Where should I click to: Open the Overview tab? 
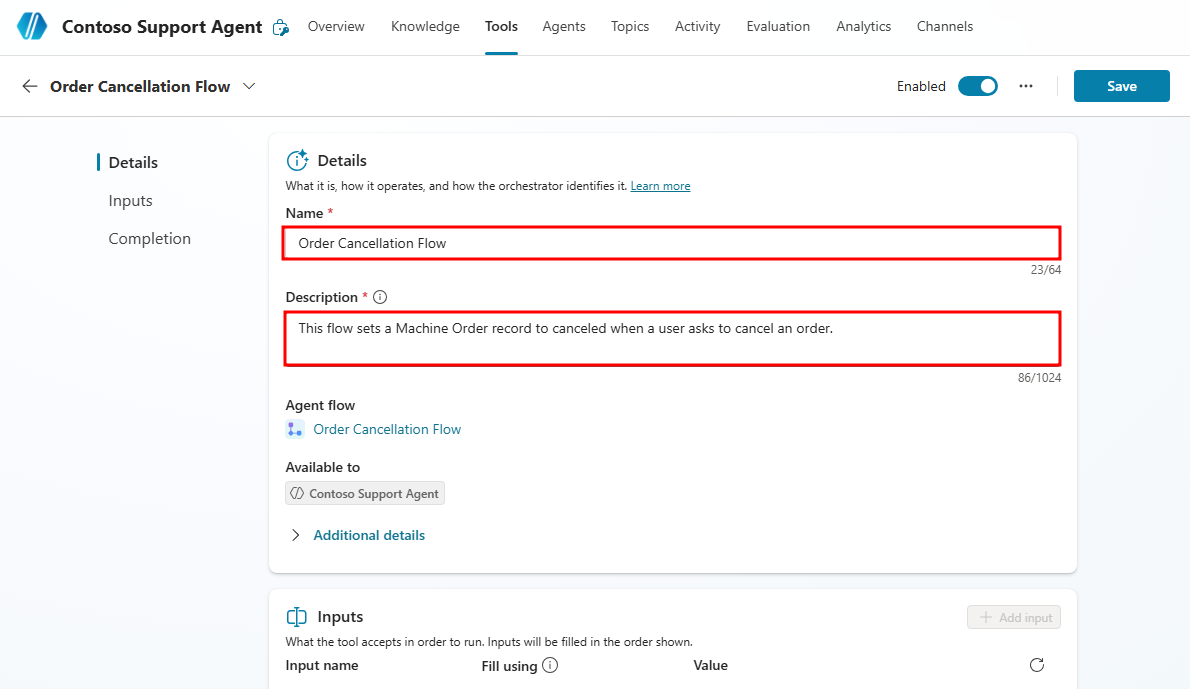pyautogui.click(x=336, y=27)
